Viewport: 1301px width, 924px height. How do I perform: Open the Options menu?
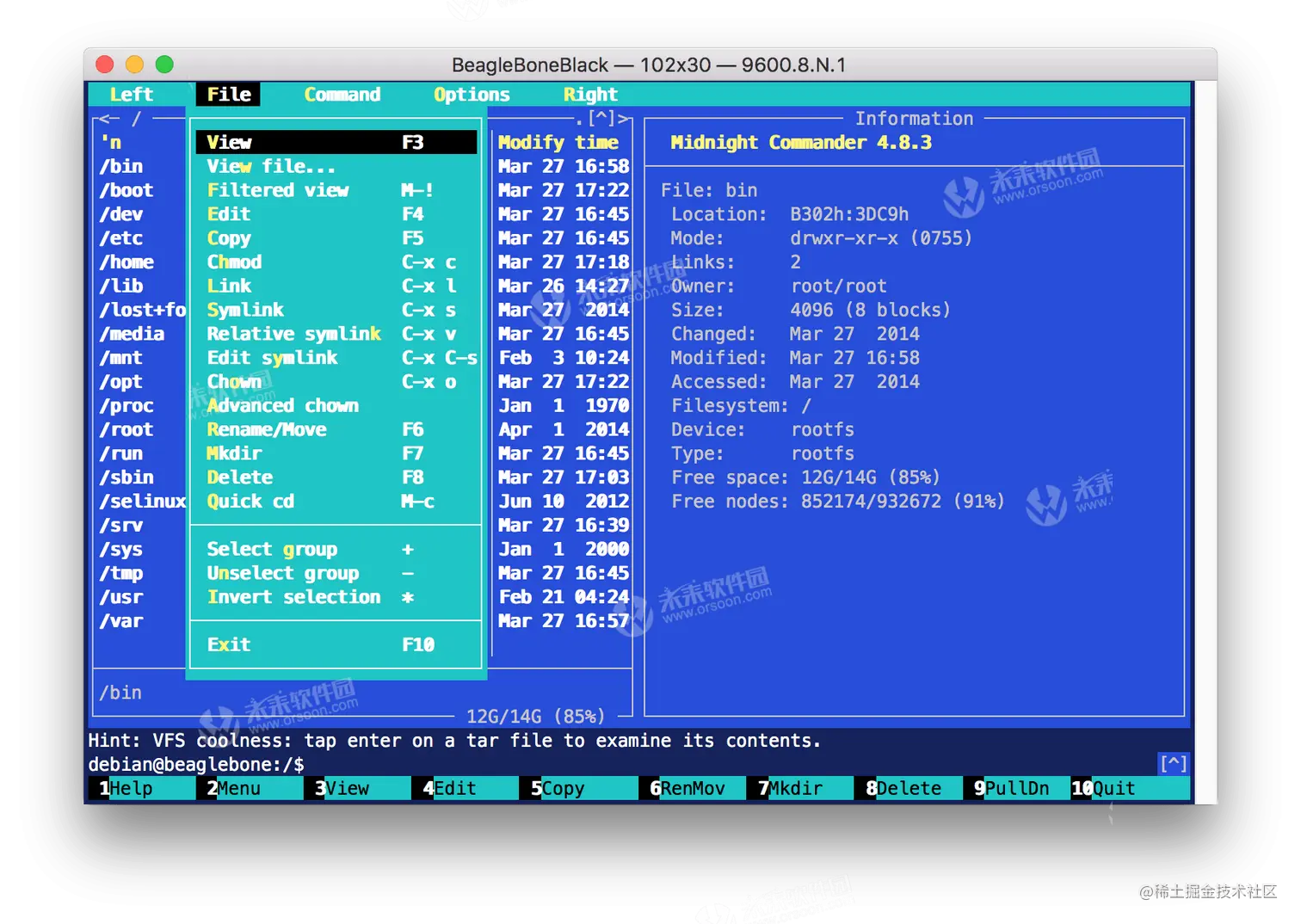click(472, 95)
